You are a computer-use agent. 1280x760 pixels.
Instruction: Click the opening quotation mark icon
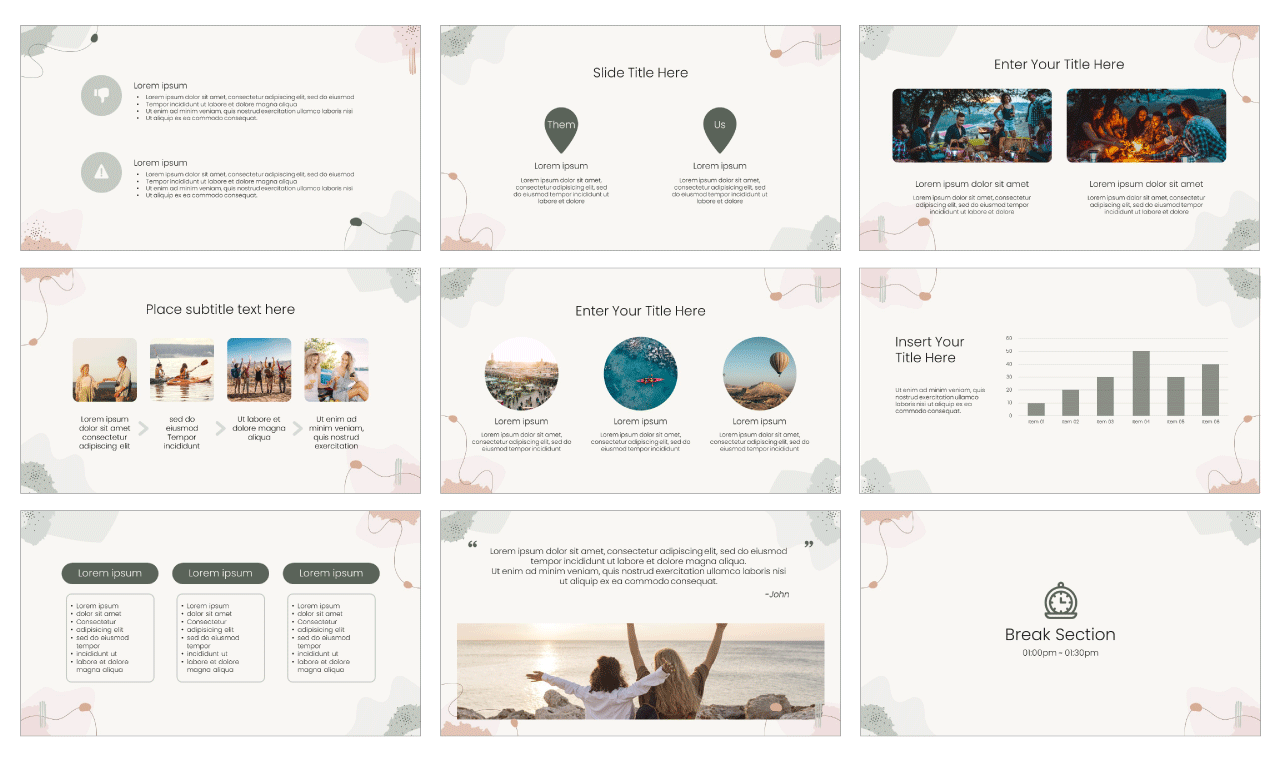tap(473, 545)
